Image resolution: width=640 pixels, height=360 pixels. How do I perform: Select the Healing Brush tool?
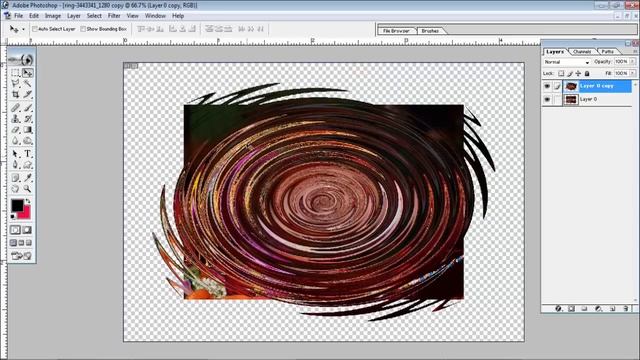[16, 108]
